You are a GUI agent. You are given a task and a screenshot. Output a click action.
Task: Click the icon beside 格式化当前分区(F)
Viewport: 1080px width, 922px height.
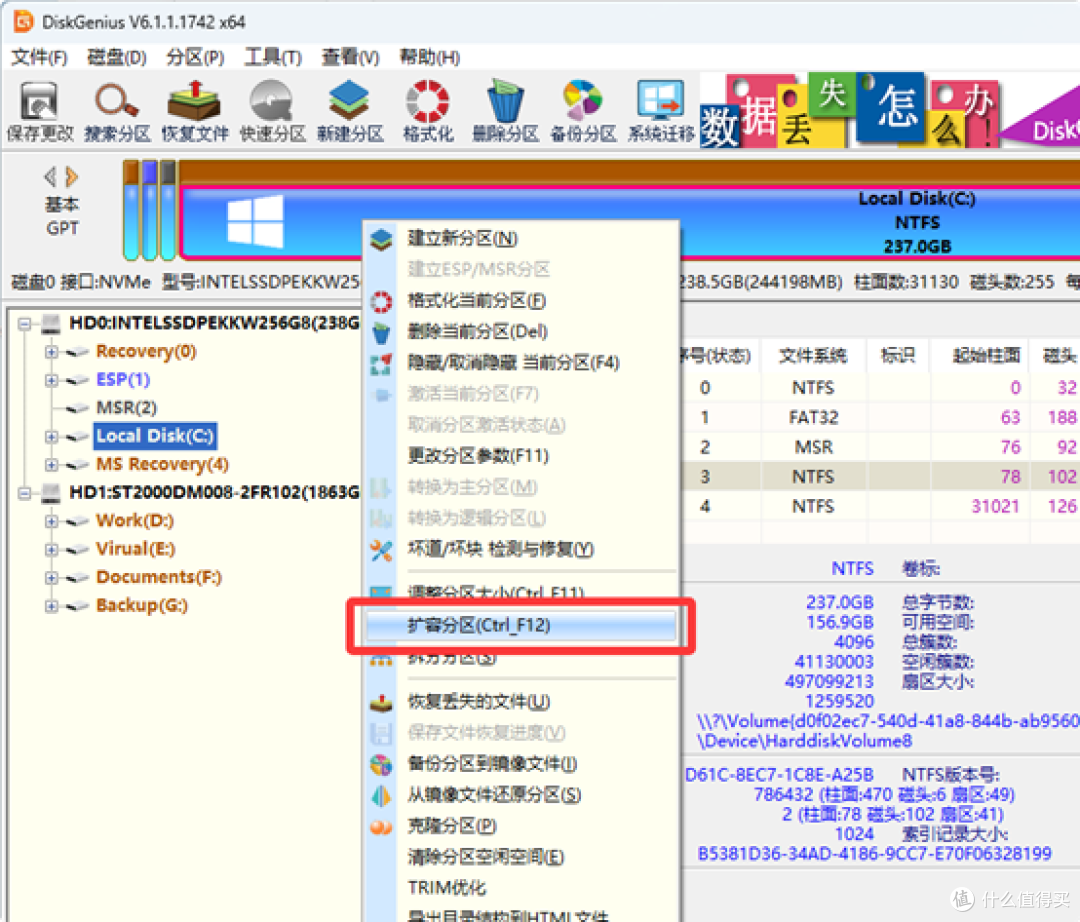(x=381, y=302)
